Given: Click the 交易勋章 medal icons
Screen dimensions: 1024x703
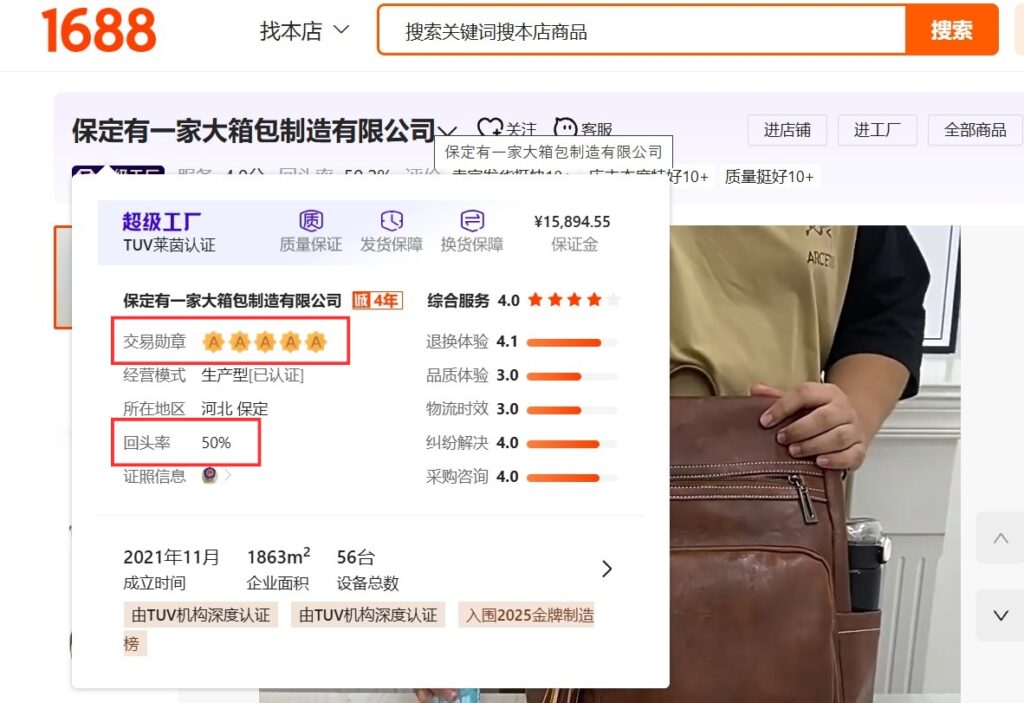Looking at the screenshot, I should (x=264, y=342).
